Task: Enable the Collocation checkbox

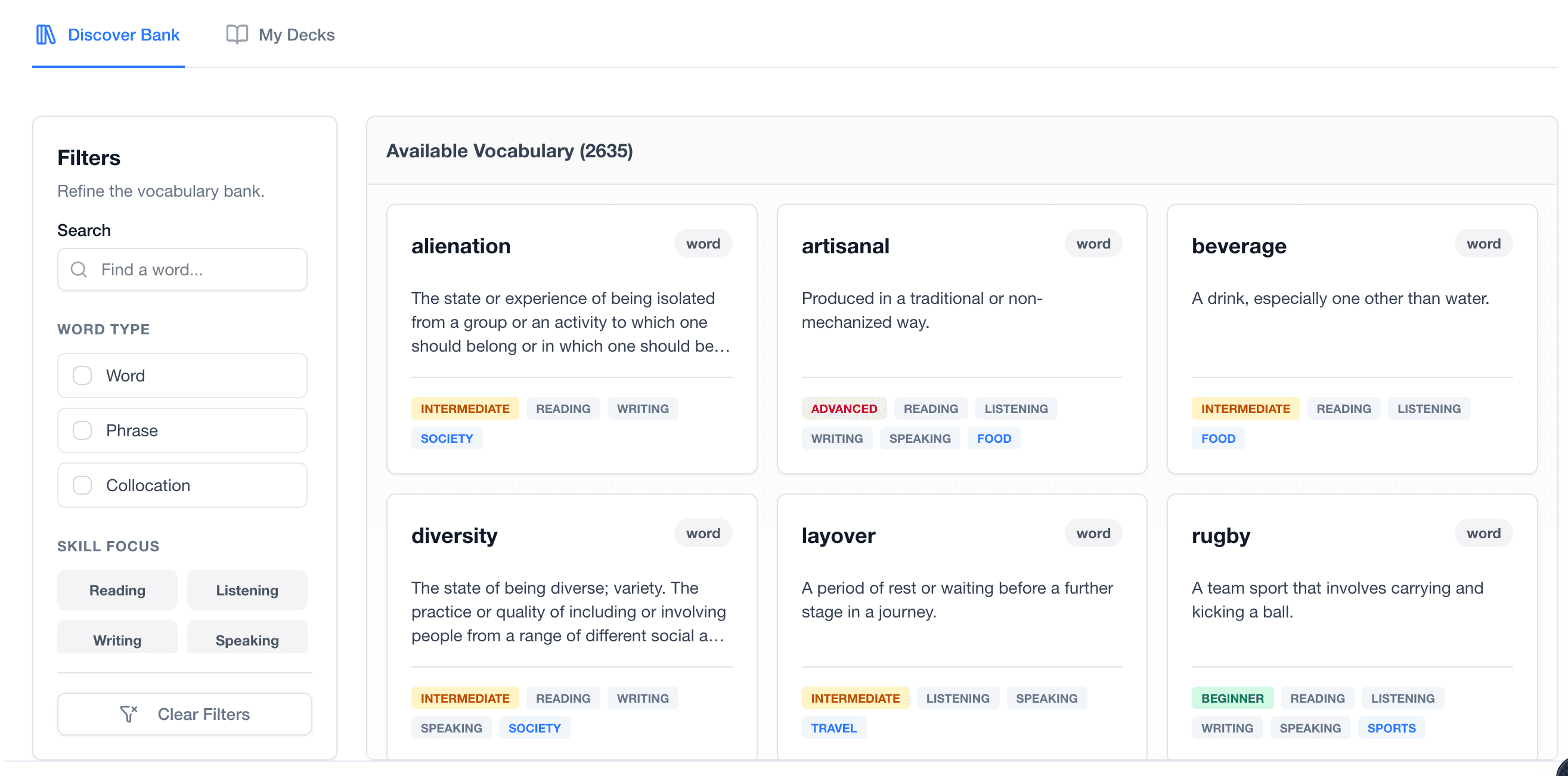Action: (82, 485)
